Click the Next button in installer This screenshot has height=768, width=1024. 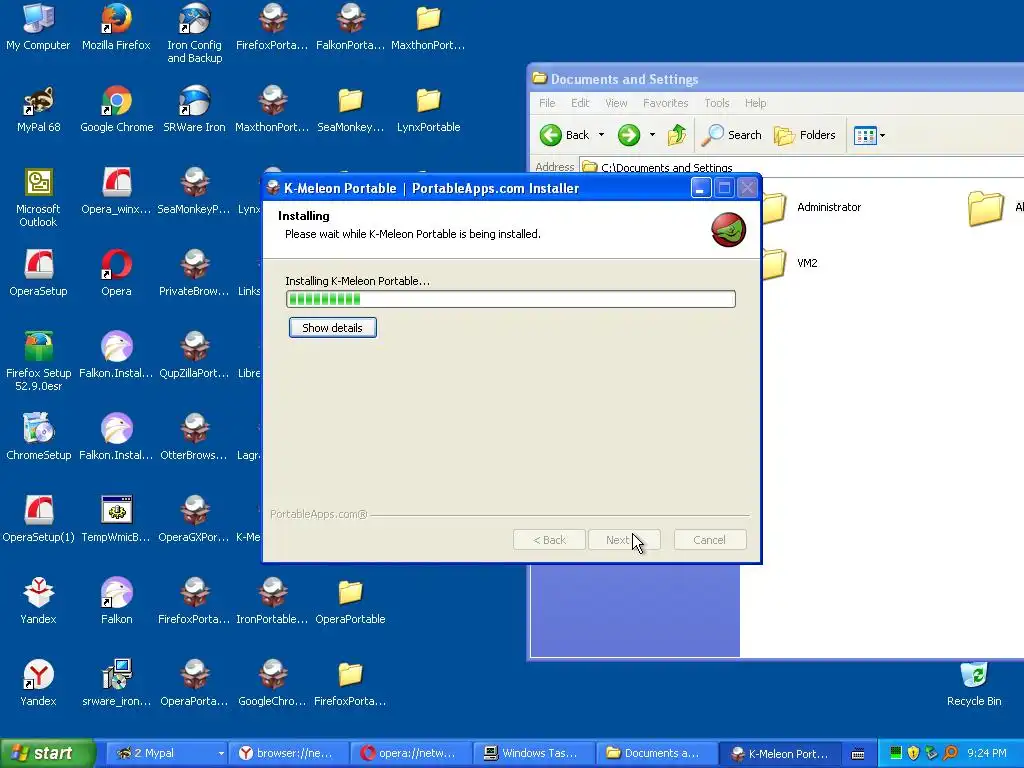pyautogui.click(x=624, y=540)
